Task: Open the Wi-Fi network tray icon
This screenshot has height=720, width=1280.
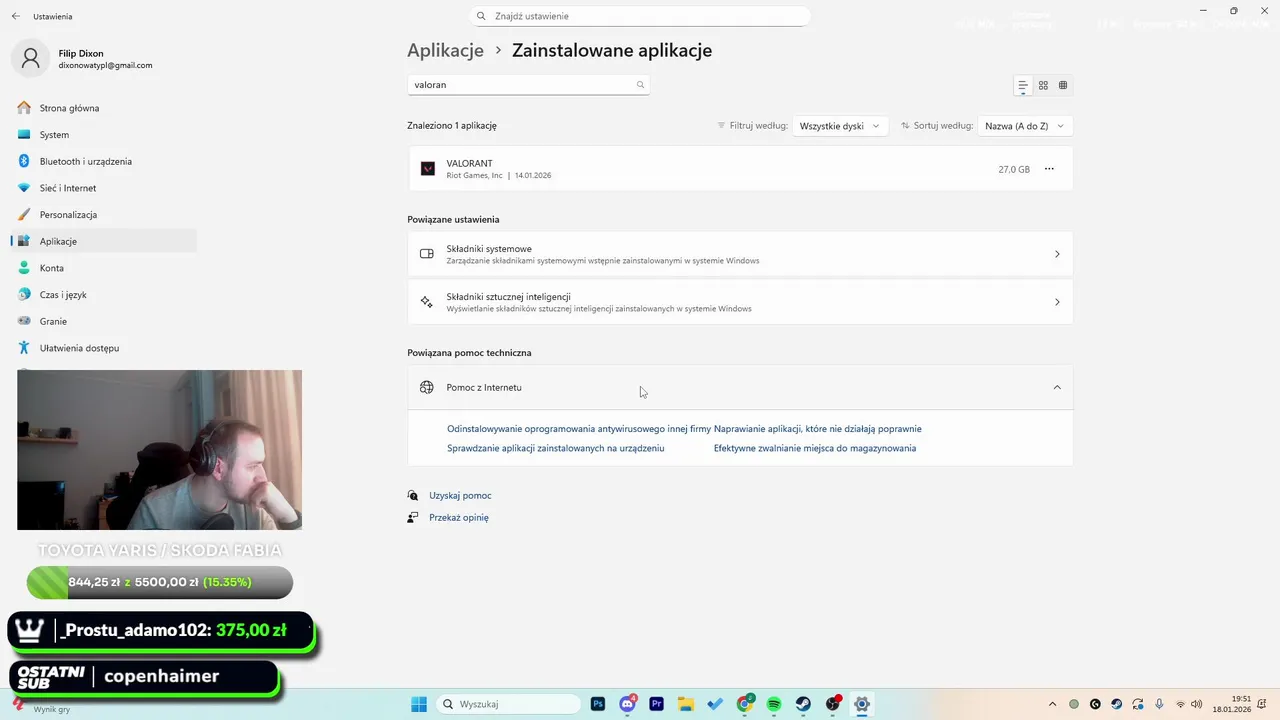Action: tap(1180, 704)
